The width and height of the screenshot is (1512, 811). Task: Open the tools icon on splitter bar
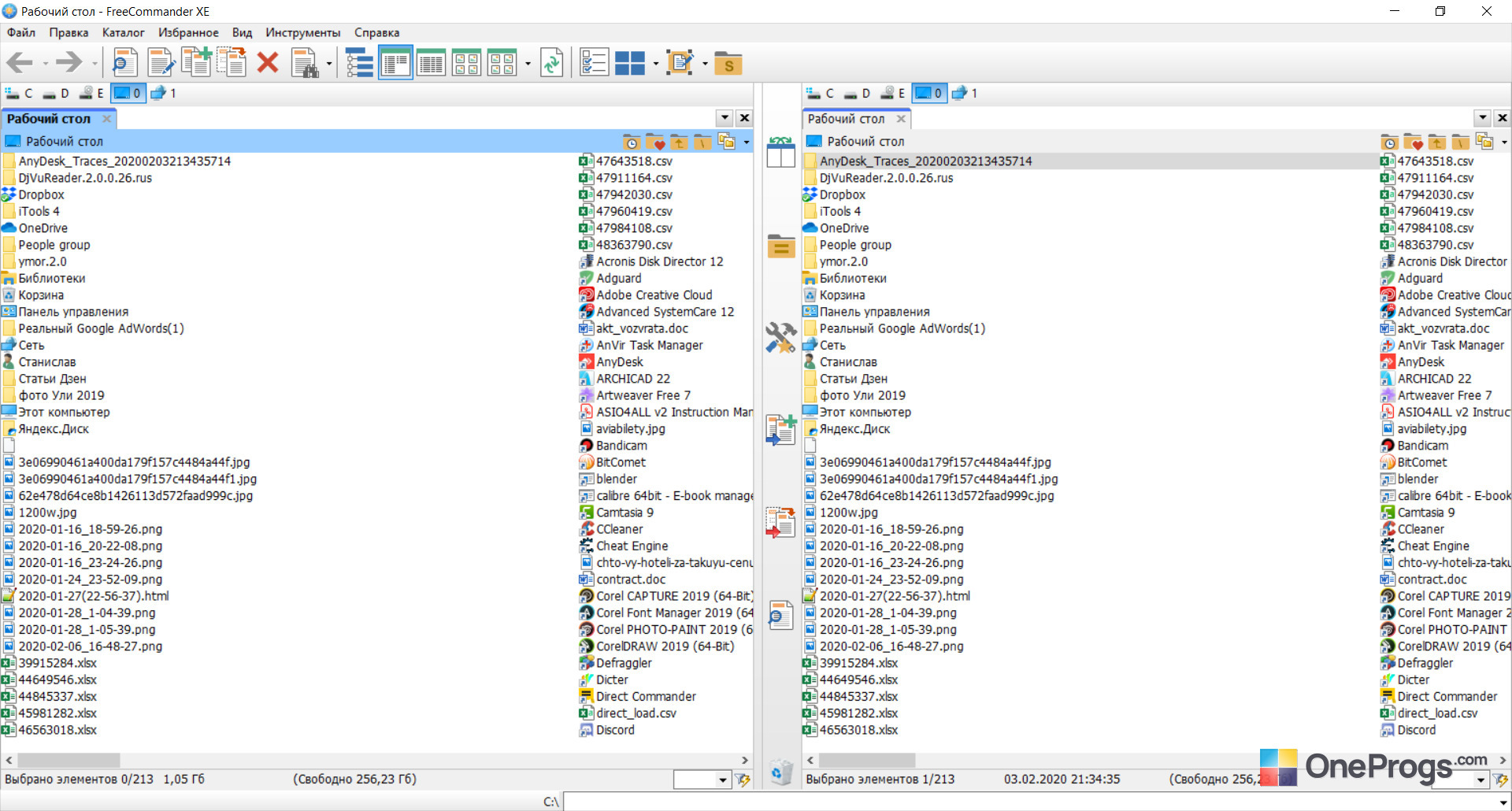tap(780, 338)
